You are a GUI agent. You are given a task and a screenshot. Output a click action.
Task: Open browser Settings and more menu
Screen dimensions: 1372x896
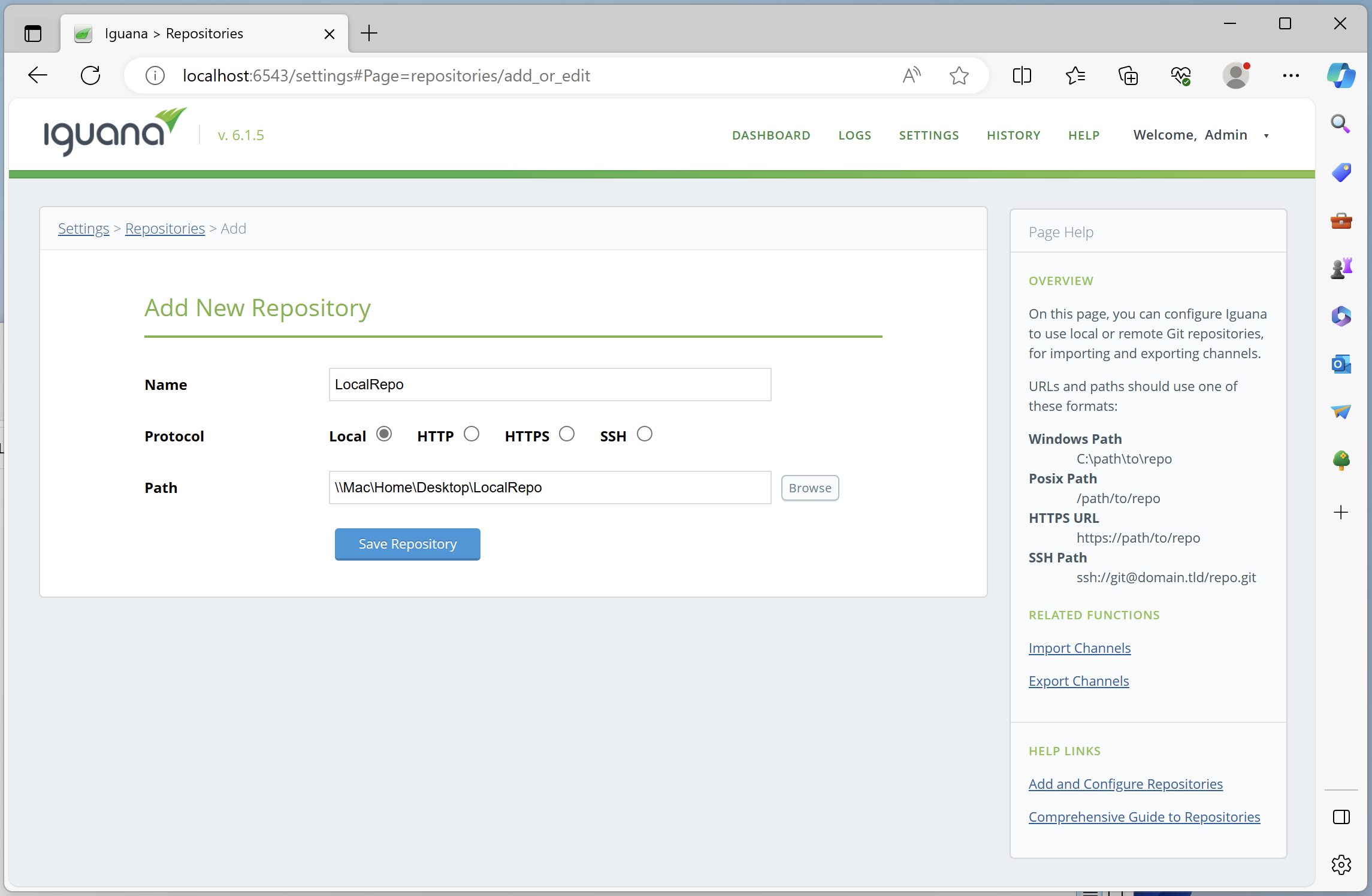(1291, 75)
